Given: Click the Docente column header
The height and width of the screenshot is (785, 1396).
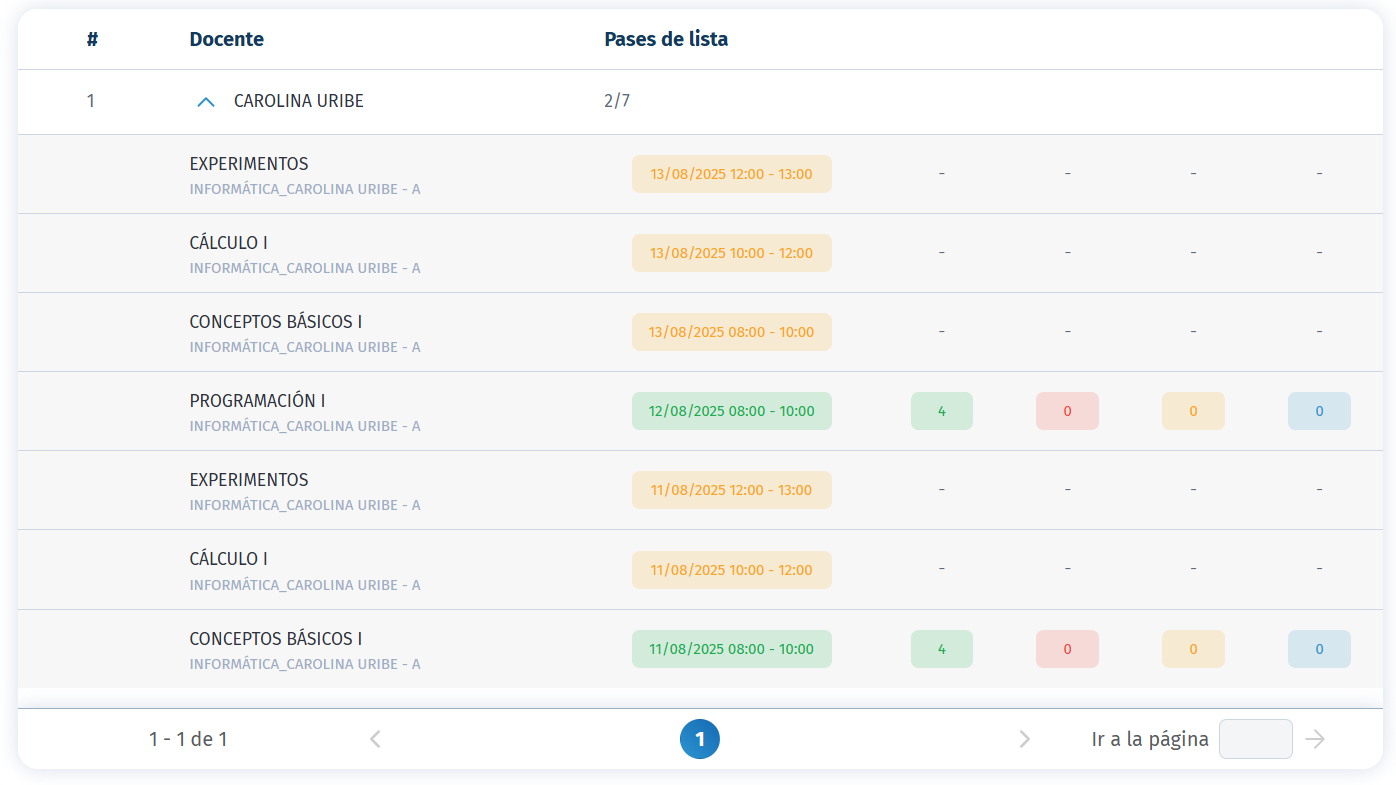Looking at the screenshot, I should pyautogui.click(x=227, y=40).
